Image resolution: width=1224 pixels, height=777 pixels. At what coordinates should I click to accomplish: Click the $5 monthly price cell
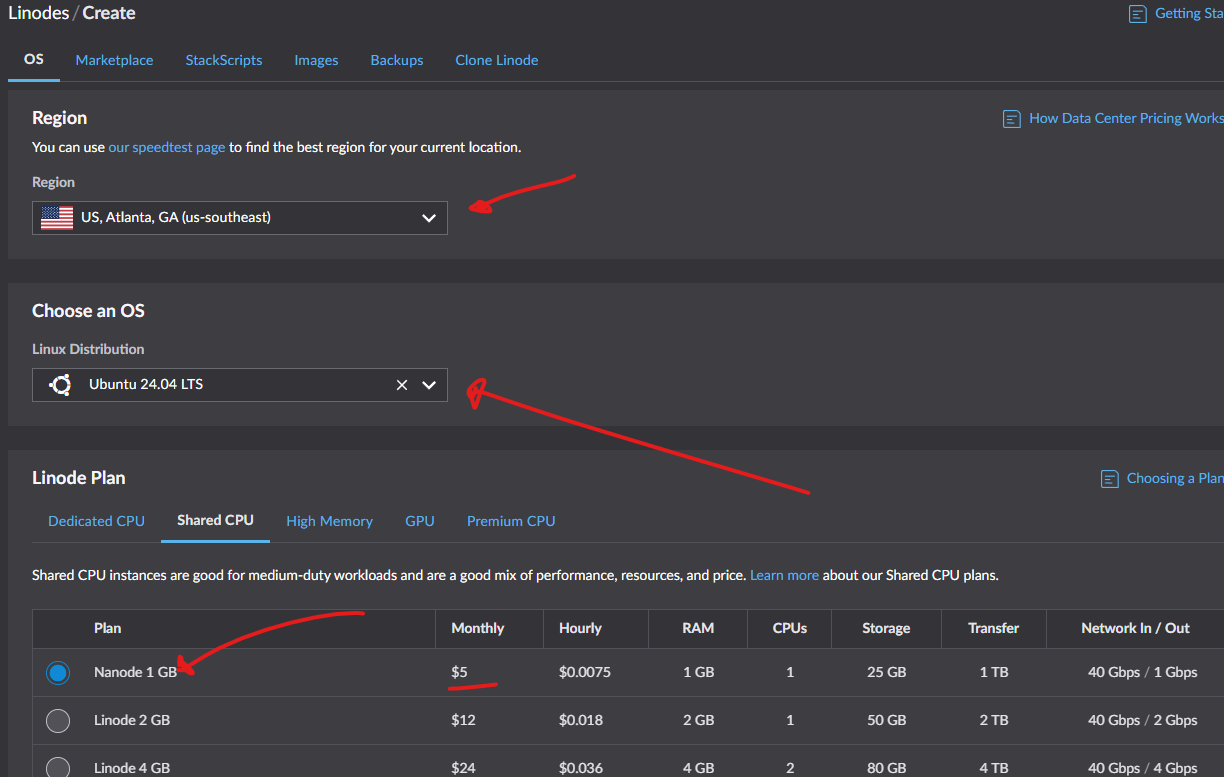(459, 672)
